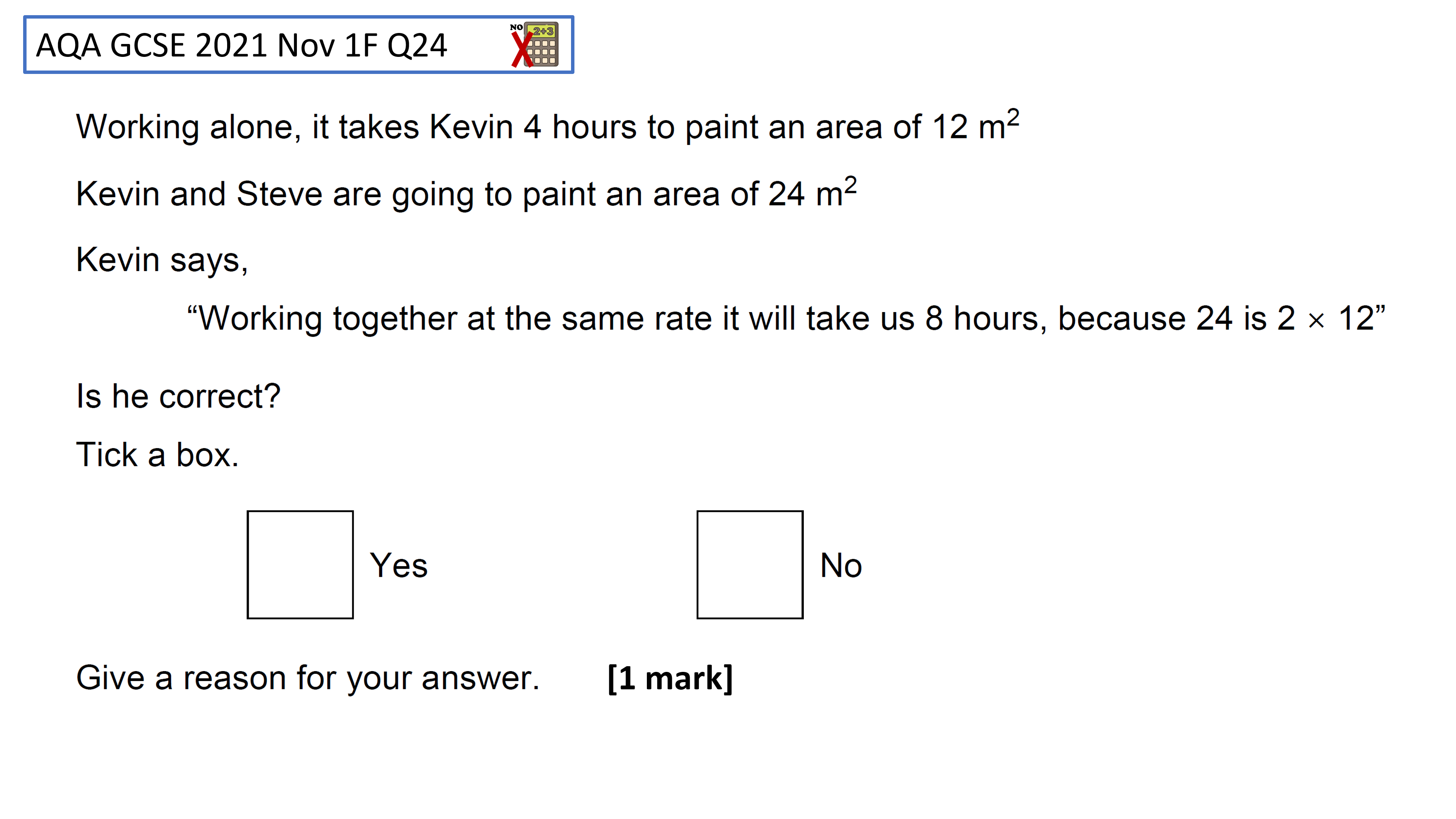
Task: Click the AQA GCSE 2021 Nov 1F Q24 title
Action: (x=242, y=45)
